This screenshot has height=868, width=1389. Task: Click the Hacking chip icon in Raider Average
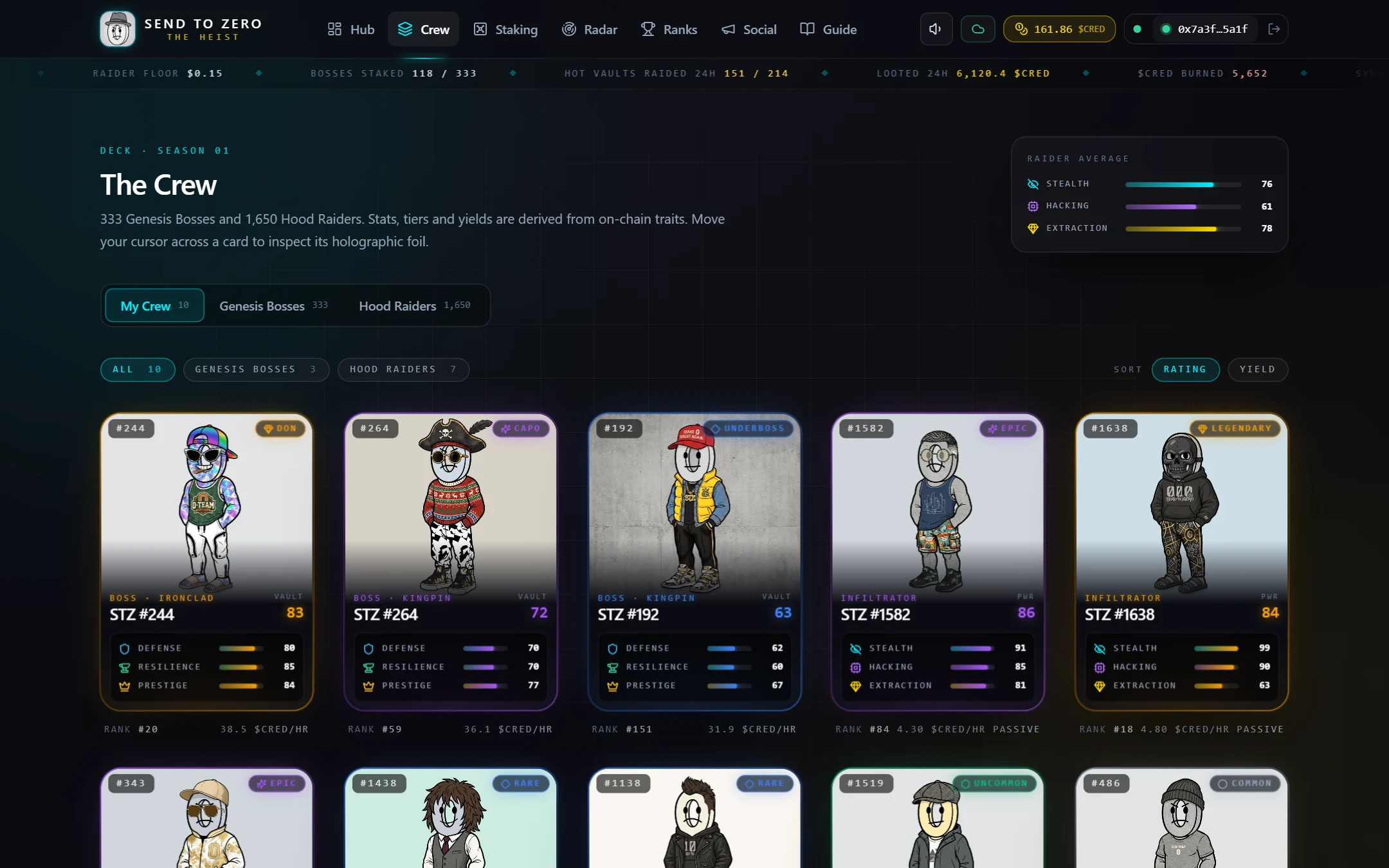point(1033,206)
